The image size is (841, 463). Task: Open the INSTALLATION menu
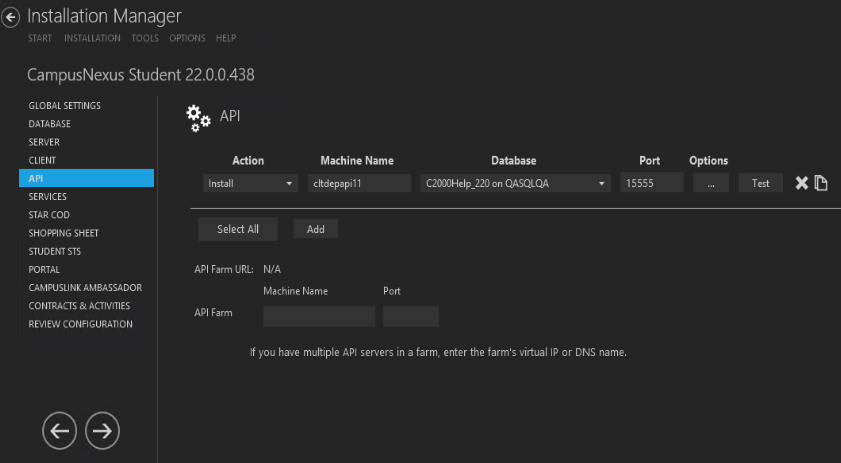(92, 38)
